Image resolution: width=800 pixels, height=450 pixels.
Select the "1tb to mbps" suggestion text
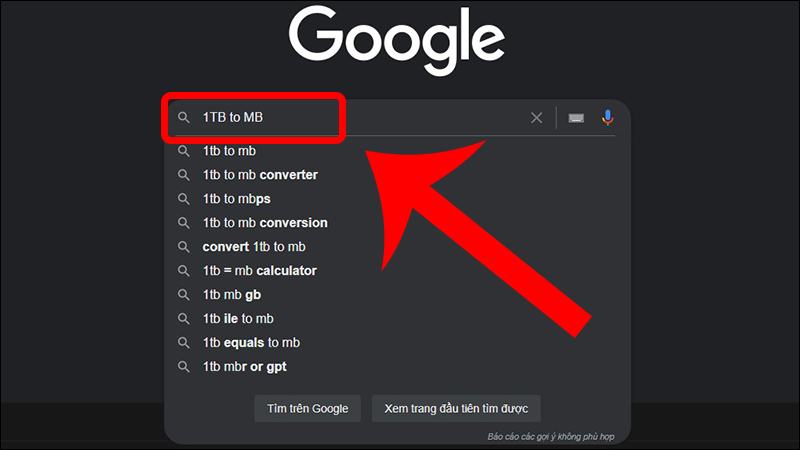point(237,199)
